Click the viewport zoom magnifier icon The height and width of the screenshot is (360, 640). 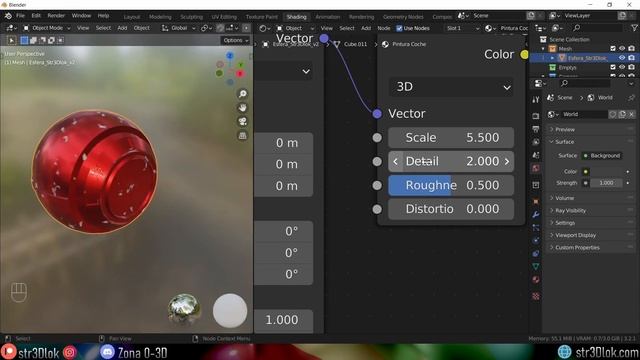point(242,94)
